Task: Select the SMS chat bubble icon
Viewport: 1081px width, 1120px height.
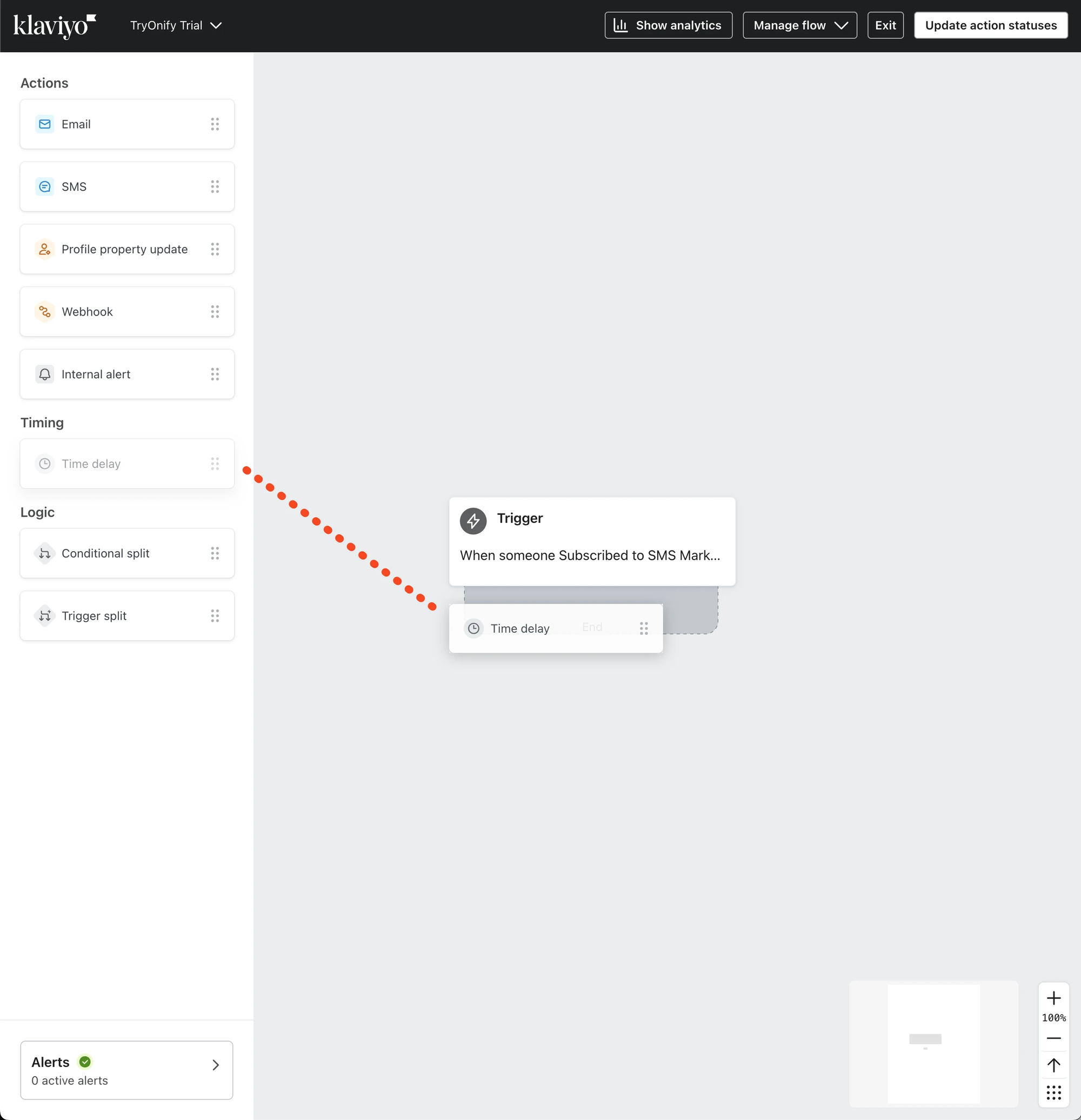Action: click(x=44, y=187)
